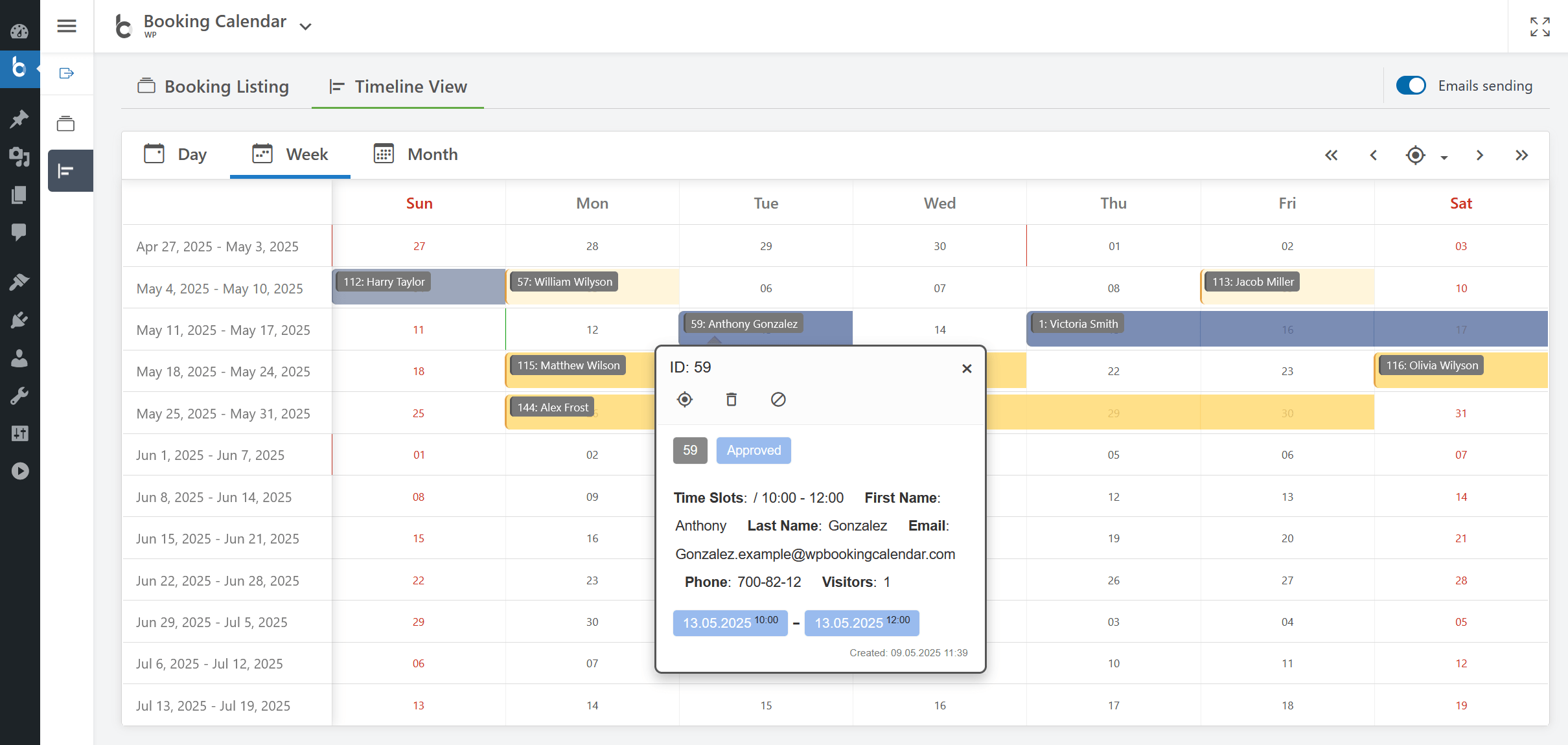
Task: Switch to the Booking Listing tab
Action: tap(213, 86)
